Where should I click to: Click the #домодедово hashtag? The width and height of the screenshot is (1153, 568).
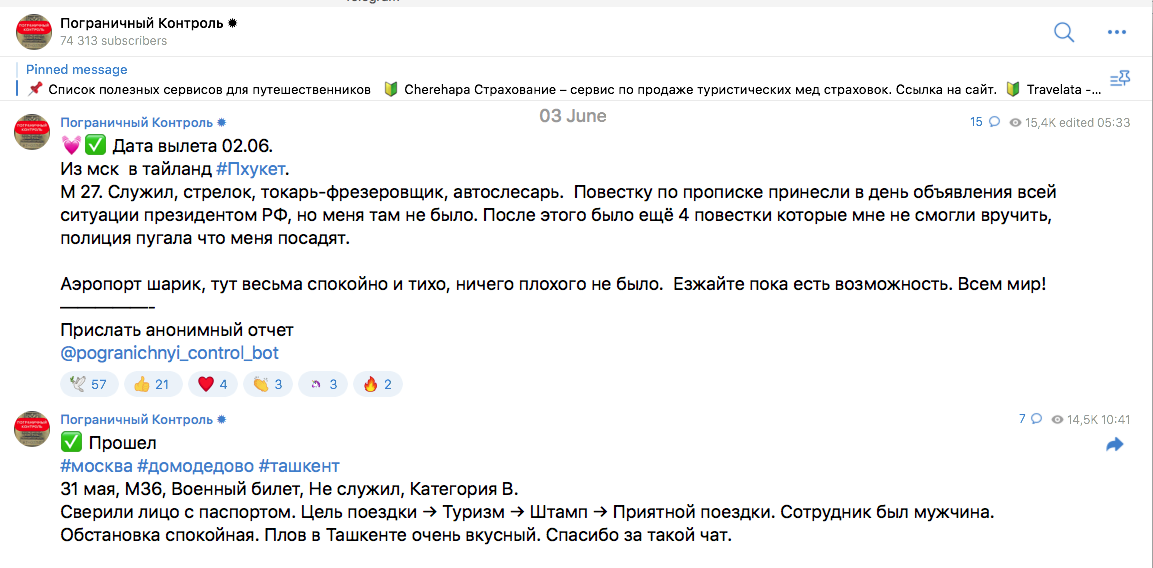point(196,466)
